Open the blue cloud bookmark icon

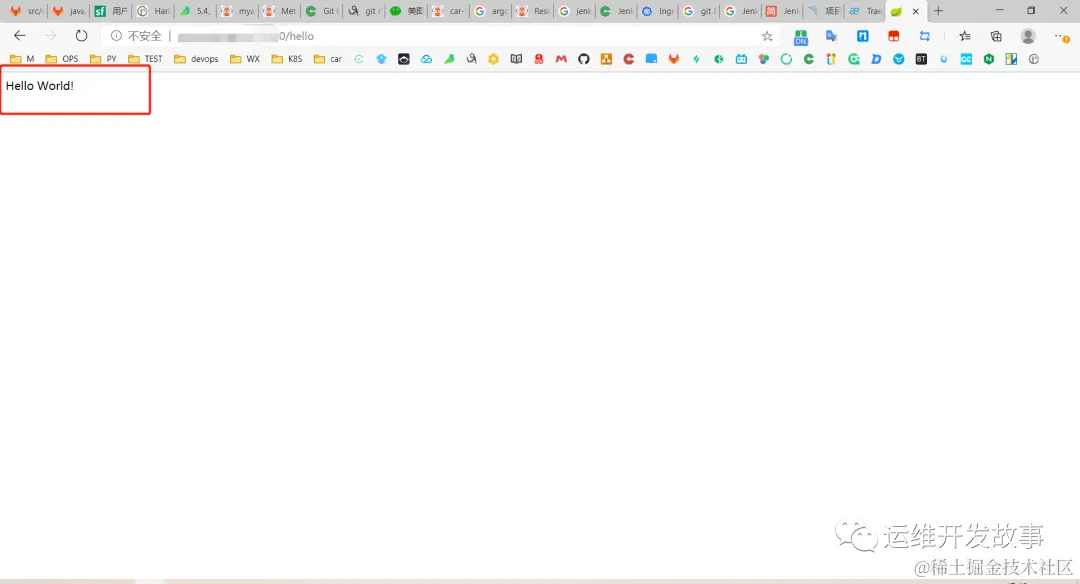(426, 59)
